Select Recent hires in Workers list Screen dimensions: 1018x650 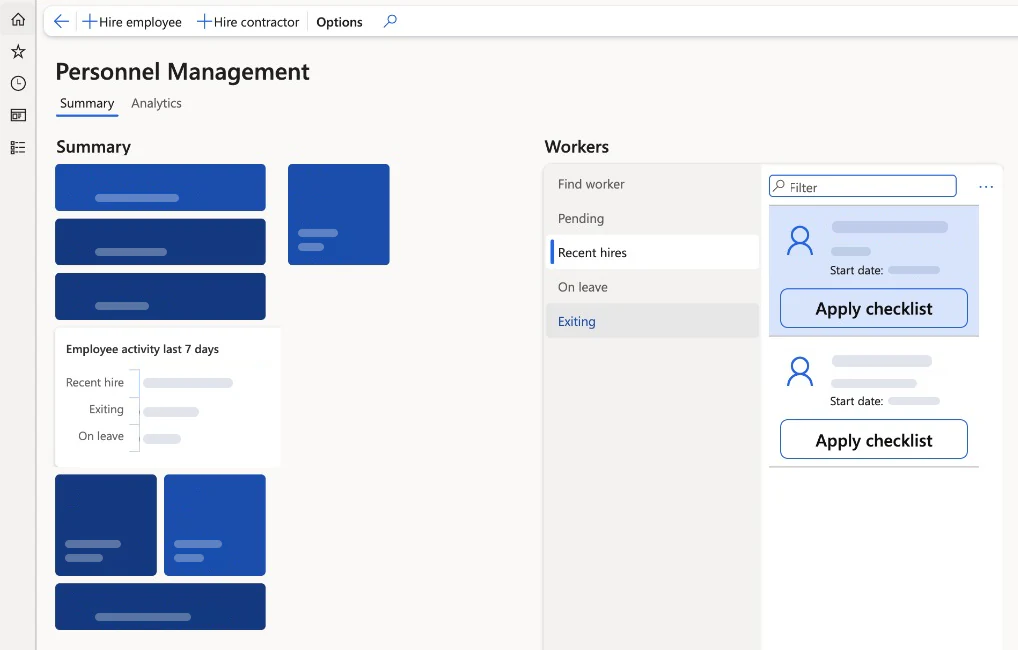tap(652, 253)
